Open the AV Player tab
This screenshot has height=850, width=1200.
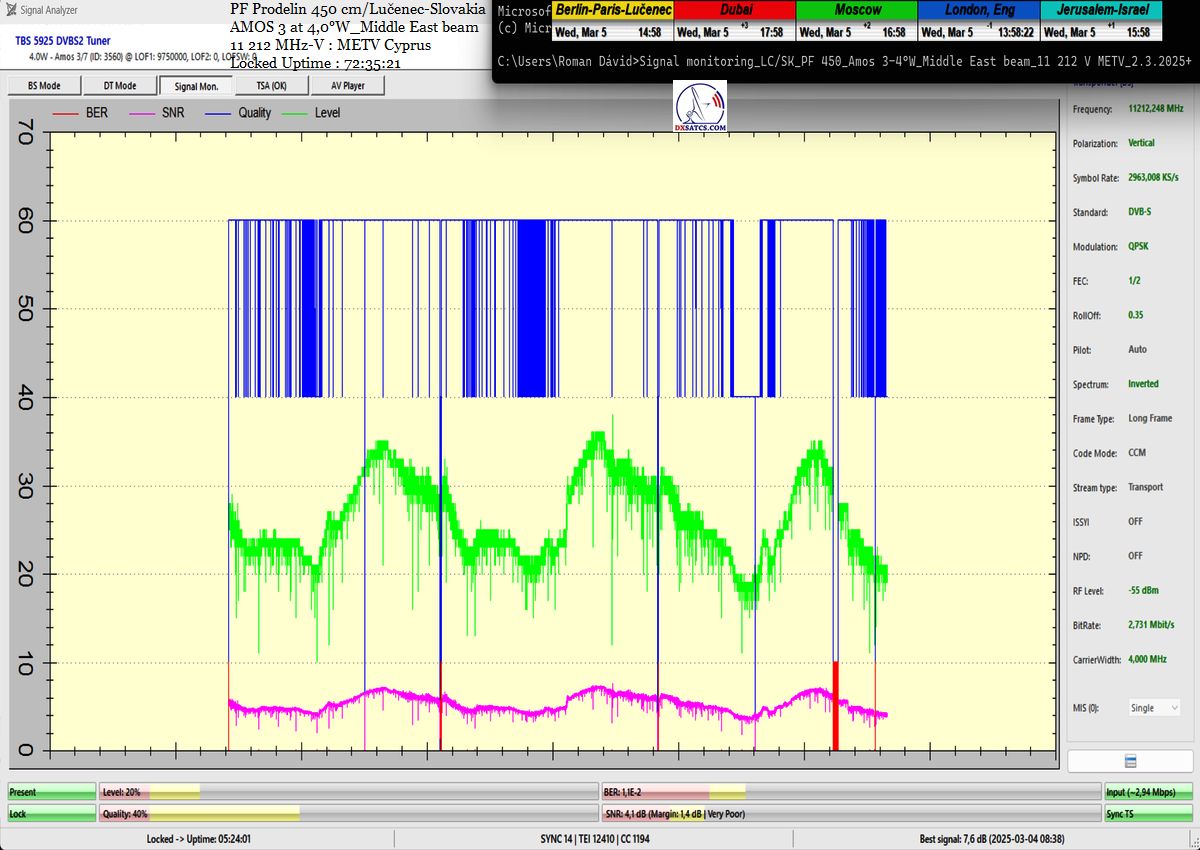(347, 86)
